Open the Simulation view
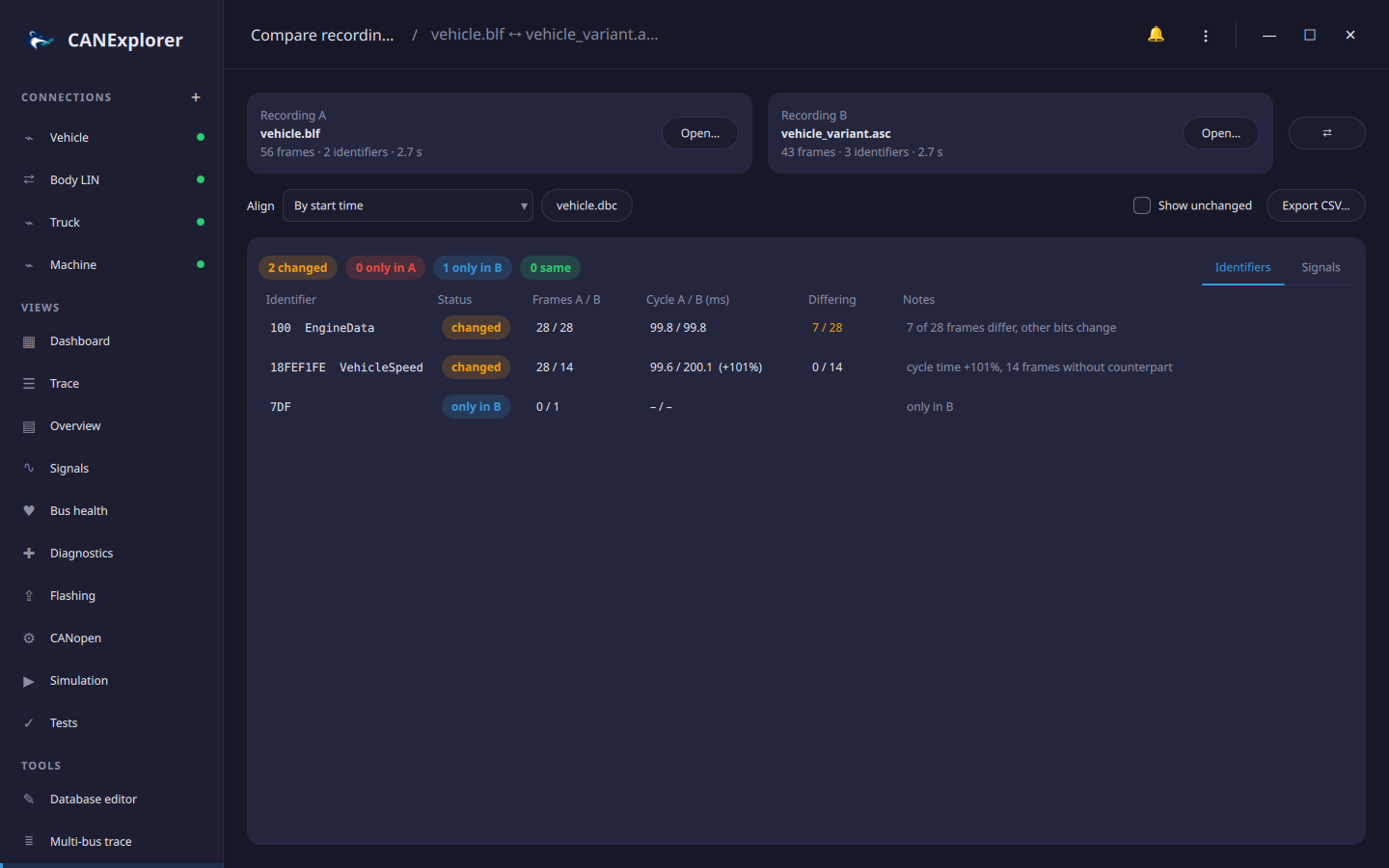Screen dimensions: 1389x868 coord(112,681)
